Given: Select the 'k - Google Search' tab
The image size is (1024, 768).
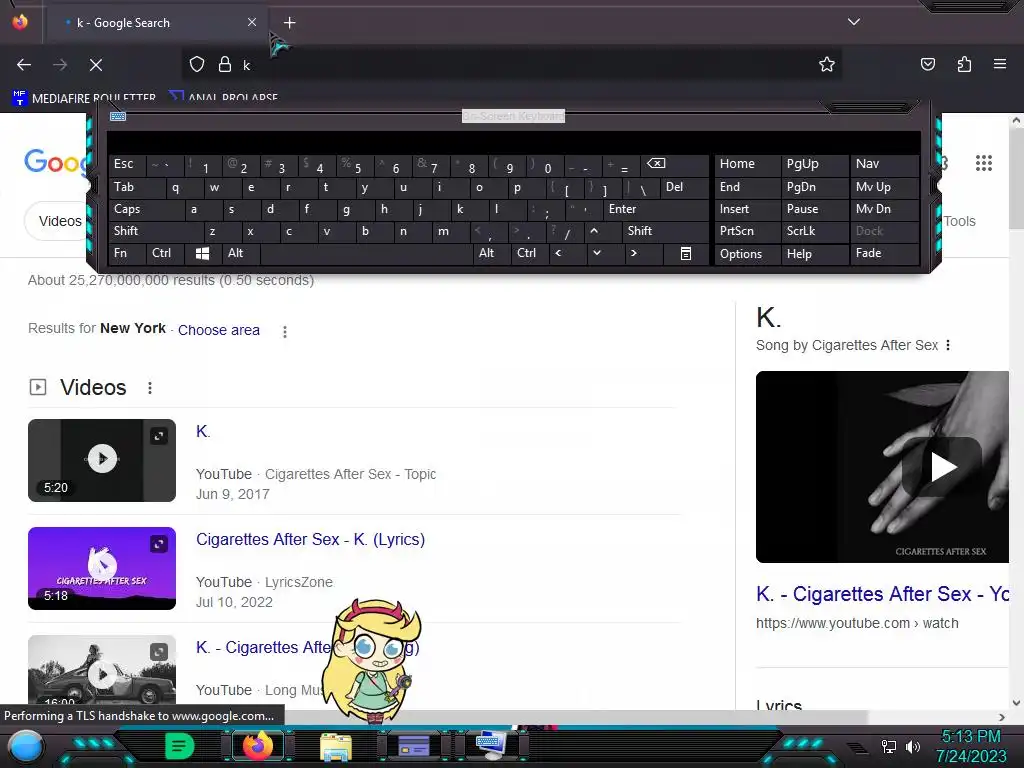Looking at the screenshot, I should tap(157, 22).
